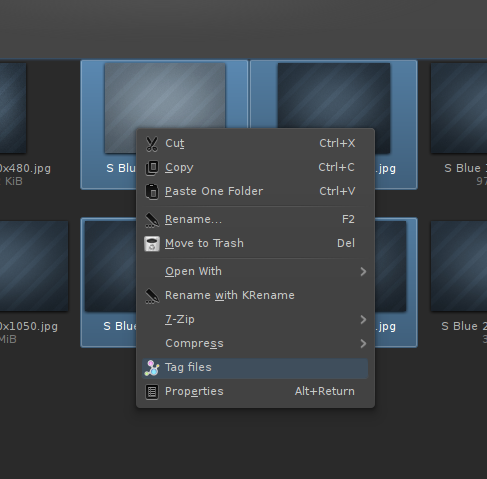
Task: Select the x1050.jpg image thumbnail
Action: pyautogui.click(x=34, y=266)
